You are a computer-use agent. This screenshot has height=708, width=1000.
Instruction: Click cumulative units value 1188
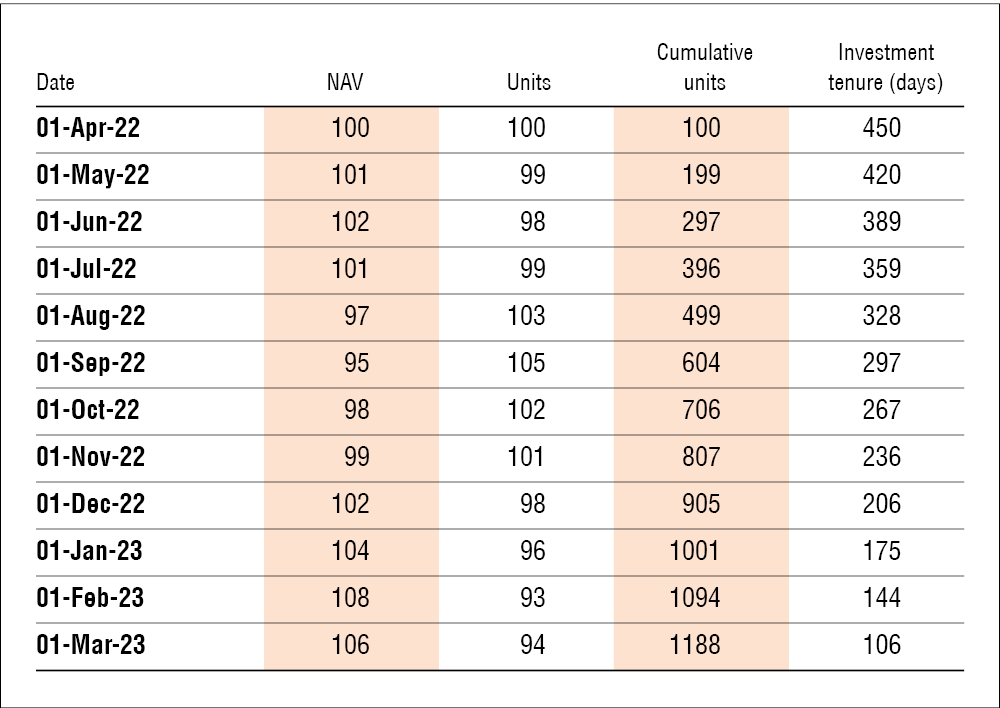click(695, 645)
